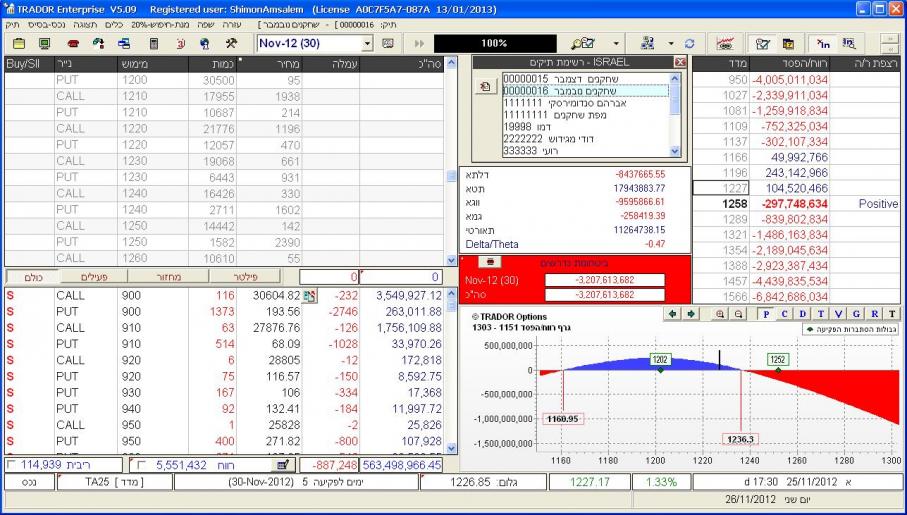Click the פילטר filter button

click(246, 275)
